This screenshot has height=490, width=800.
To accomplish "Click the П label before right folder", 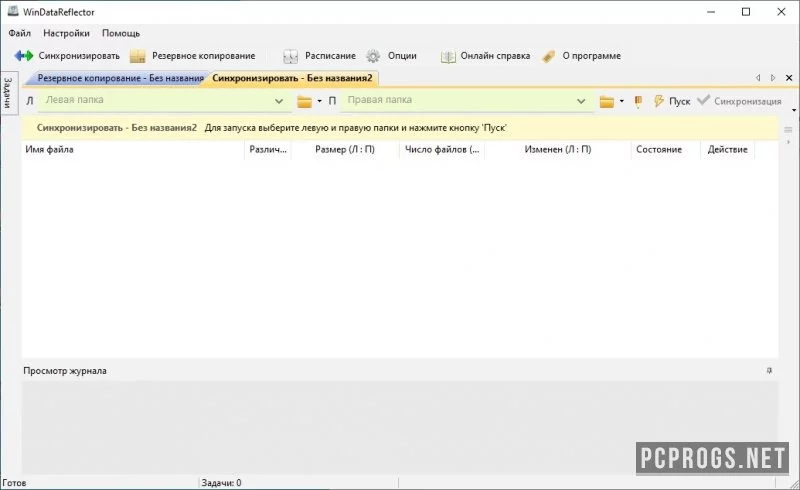I will 332,101.
